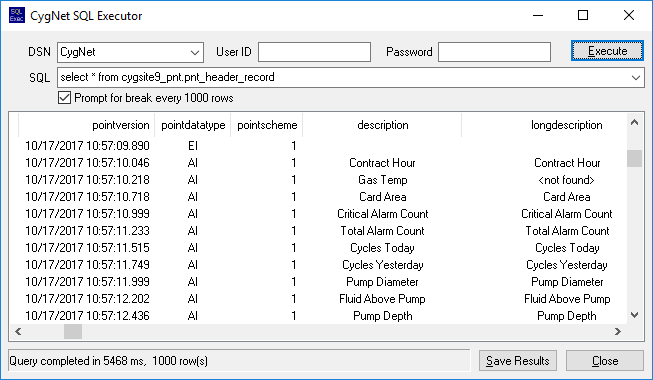Select the 10/17/2017 10:57:12.436 cell
Viewport: 653px width, 380px height.
pyautogui.click(x=87, y=316)
